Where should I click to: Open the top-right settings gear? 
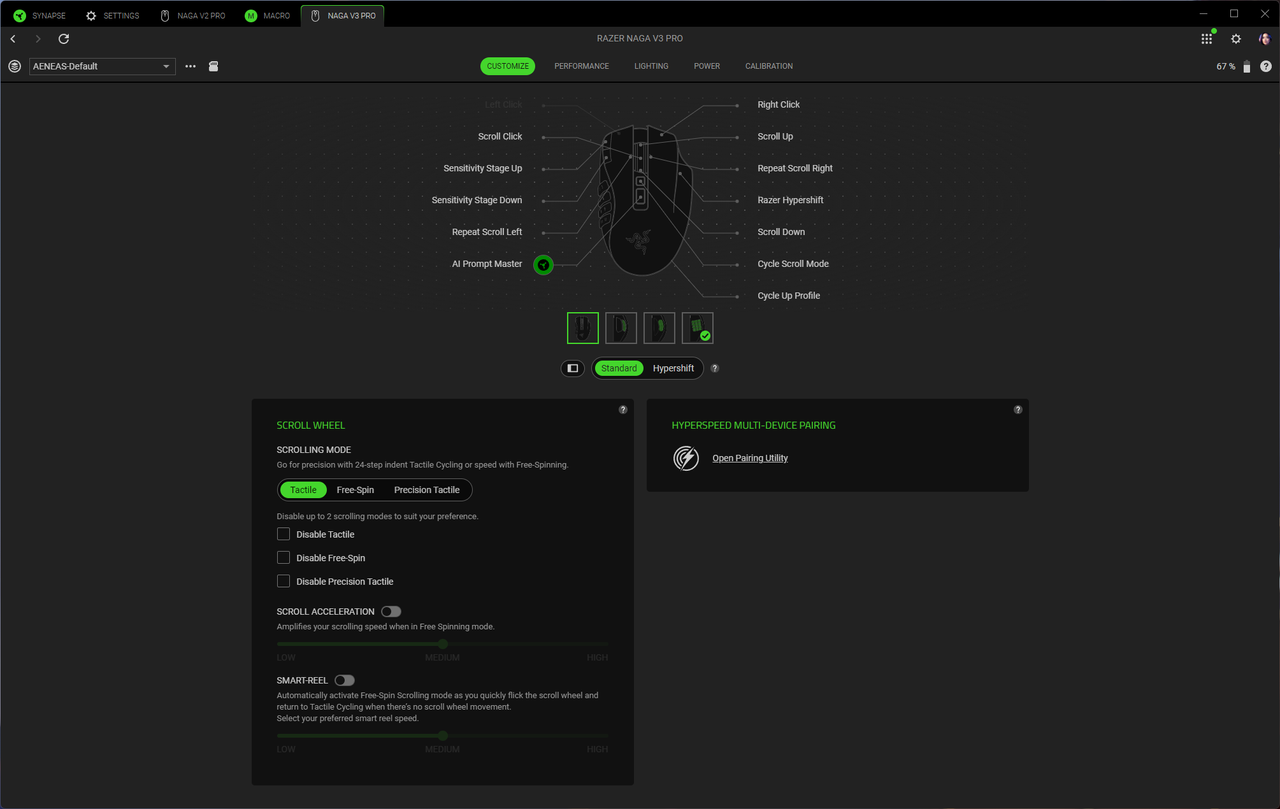click(1236, 39)
